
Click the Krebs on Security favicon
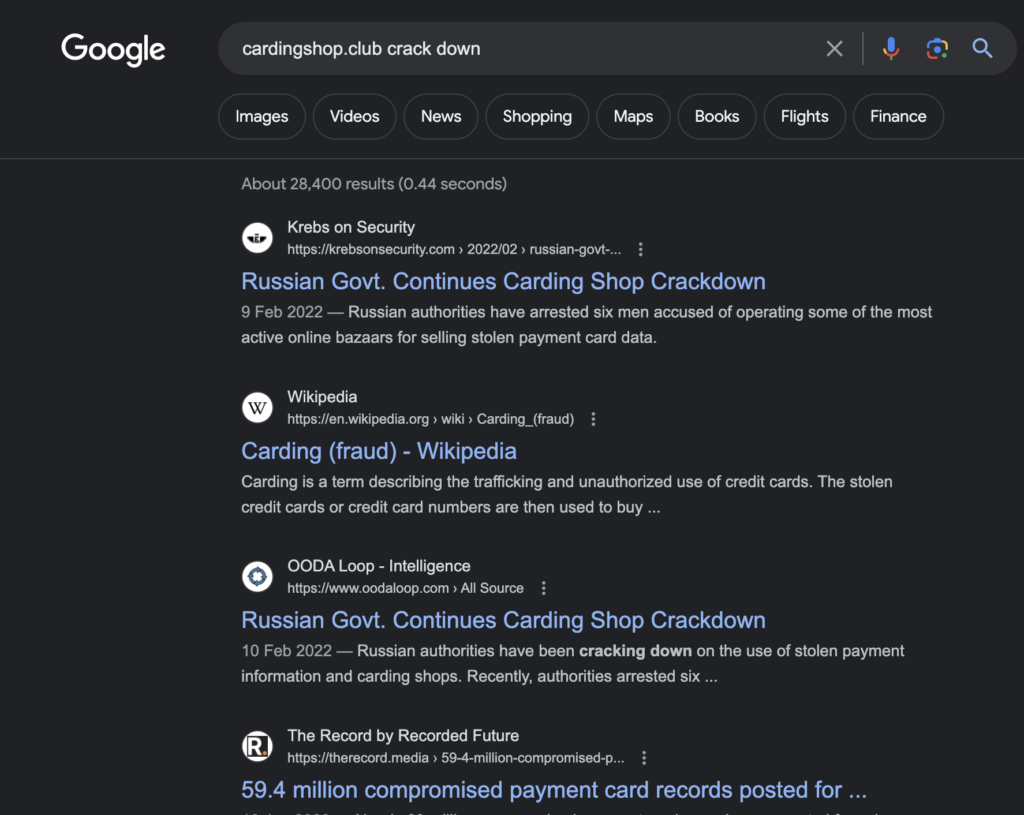coord(257,238)
